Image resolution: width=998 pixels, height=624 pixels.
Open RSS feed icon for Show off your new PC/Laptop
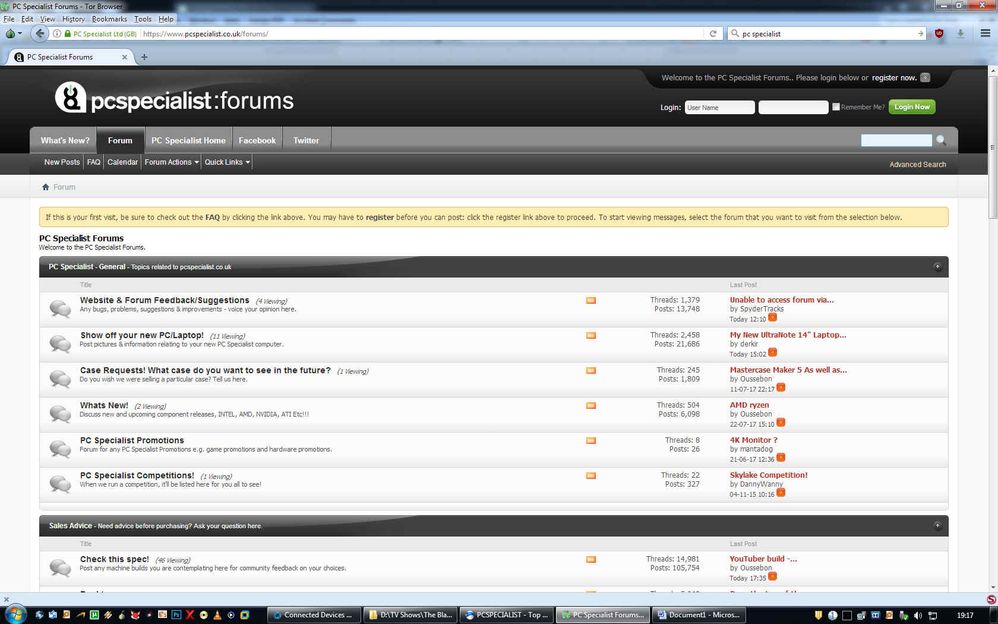(x=591, y=335)
